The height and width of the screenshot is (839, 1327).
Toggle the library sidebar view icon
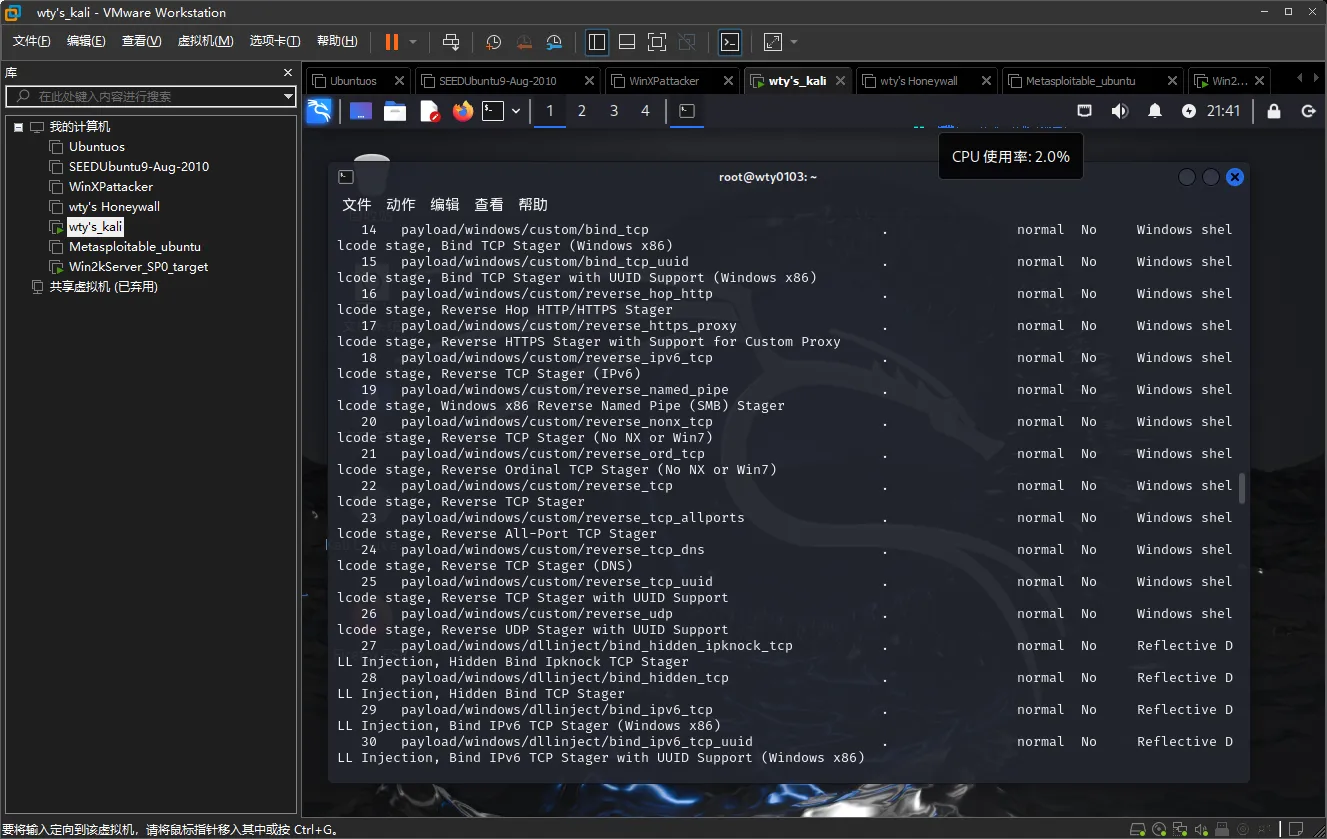[597, 42]
